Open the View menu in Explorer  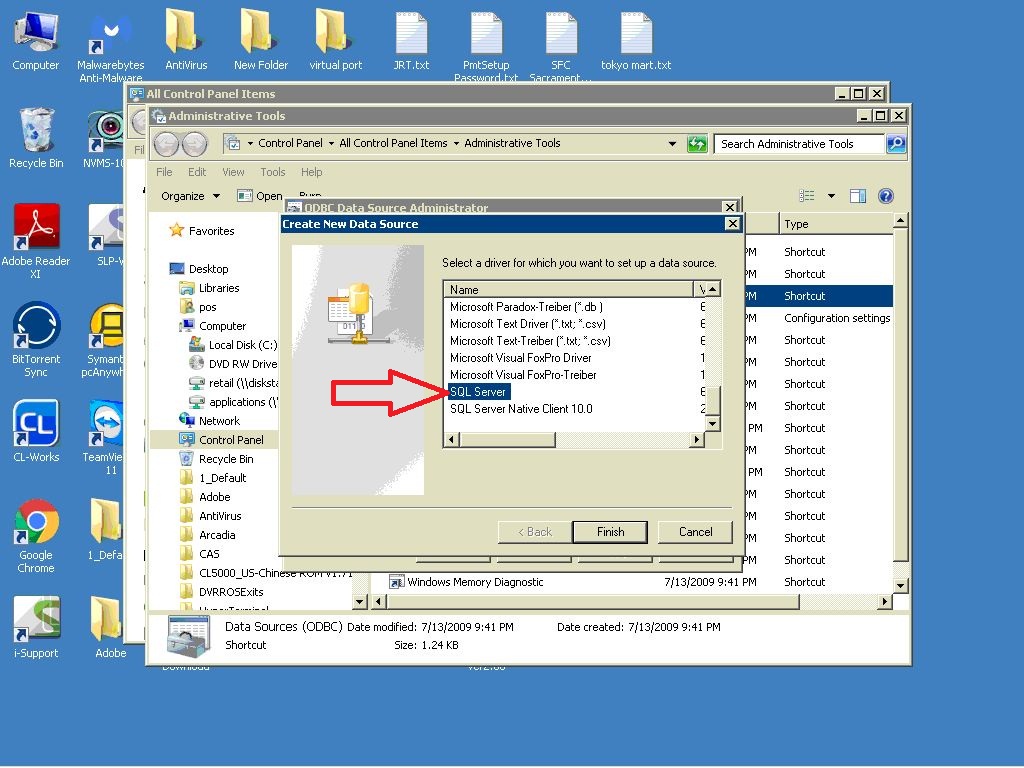233,172
